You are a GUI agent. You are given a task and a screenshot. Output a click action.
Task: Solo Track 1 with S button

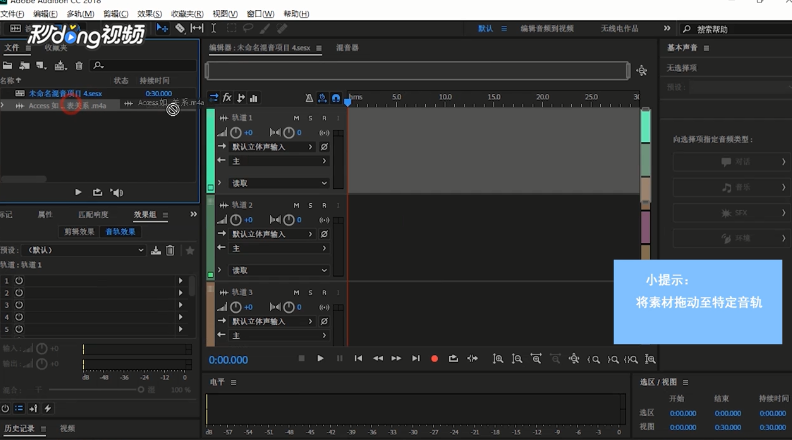(x=310, y=118)
